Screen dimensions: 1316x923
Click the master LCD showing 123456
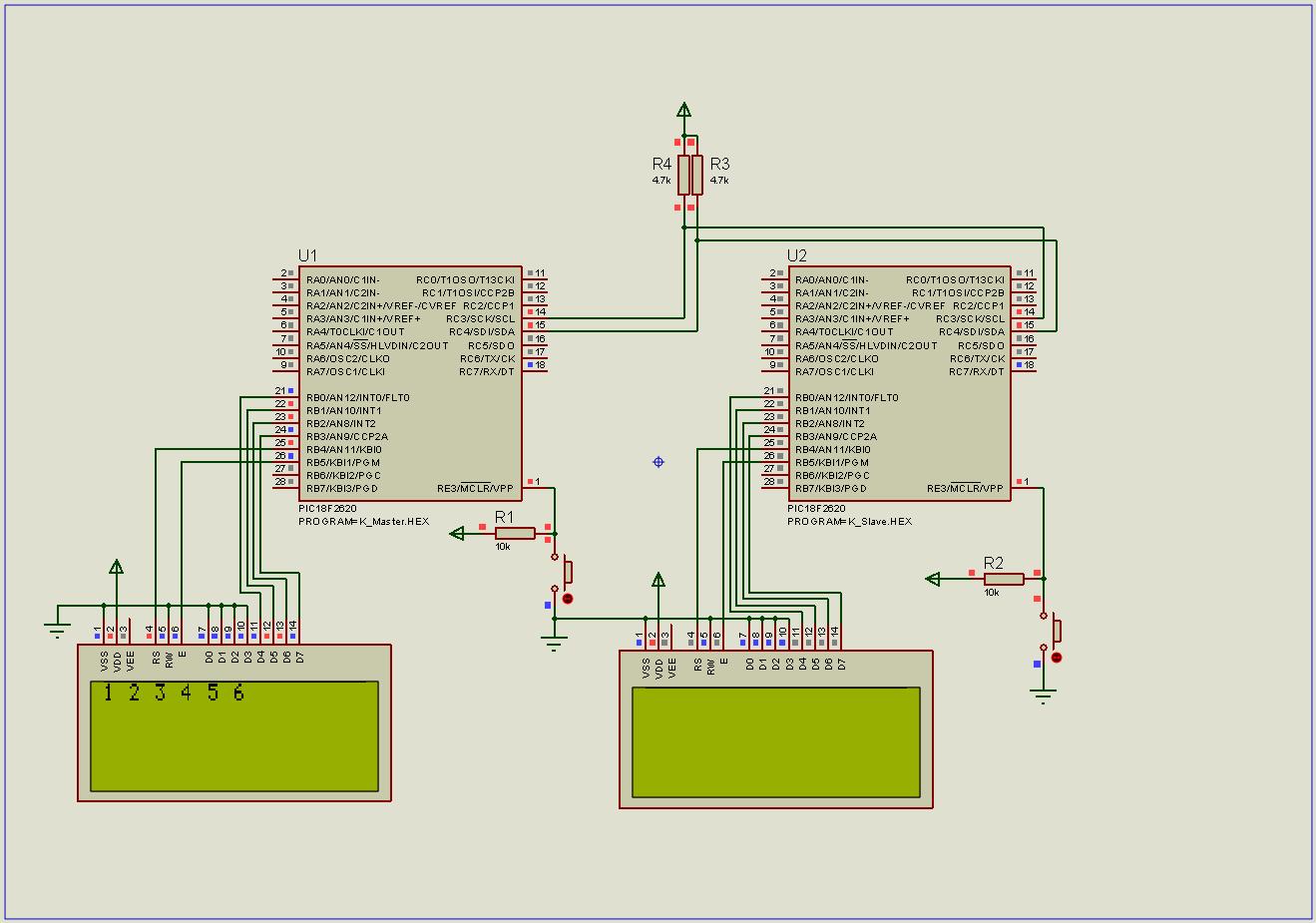tap(234, 735)
